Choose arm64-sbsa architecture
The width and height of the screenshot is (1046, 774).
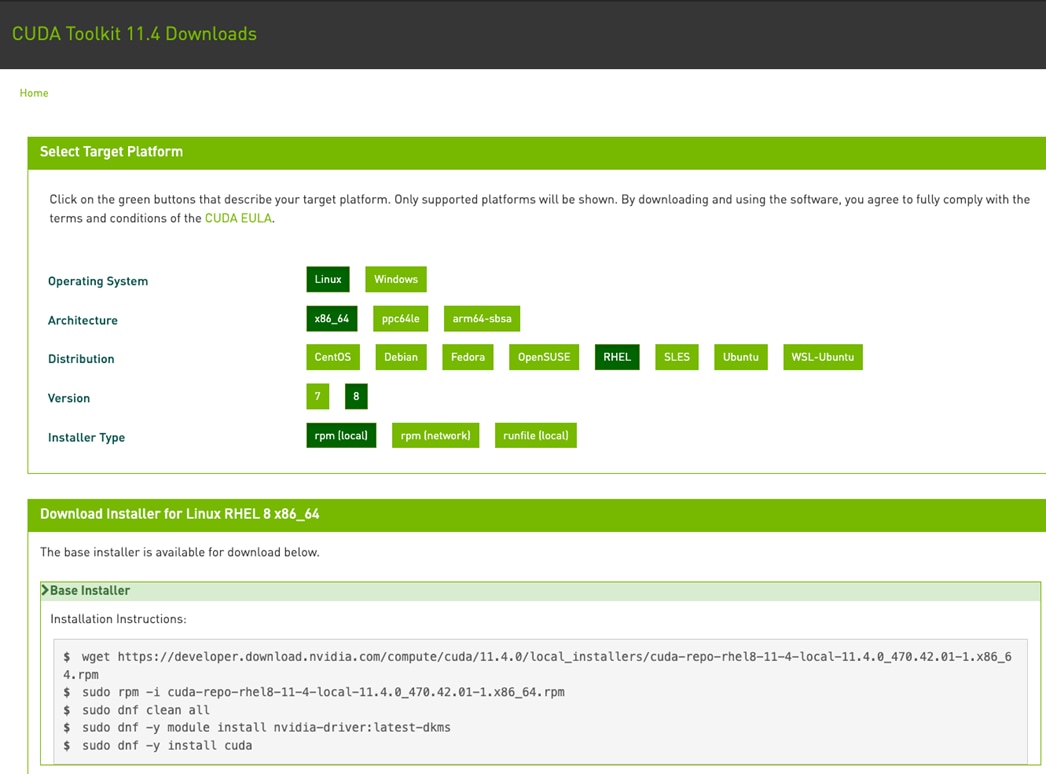pyautogui.click(x=482, y=318)
